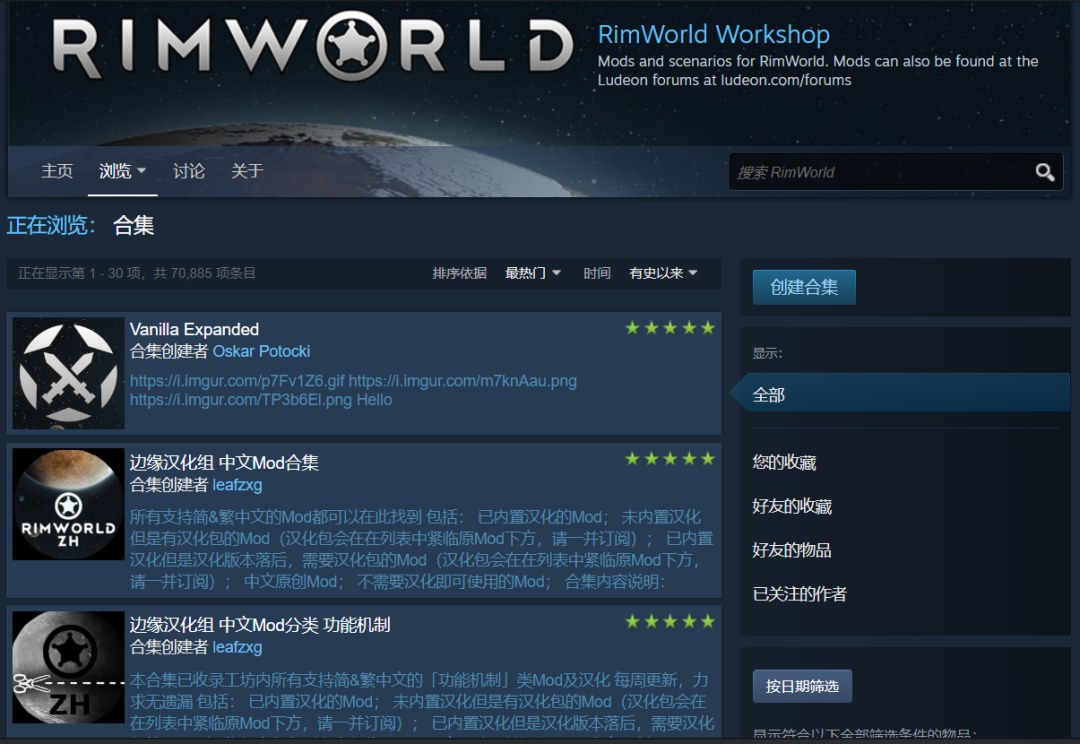Screen dimensions: 1080x744
Task: Switch to the 讨论 tab
Action: 189,171
